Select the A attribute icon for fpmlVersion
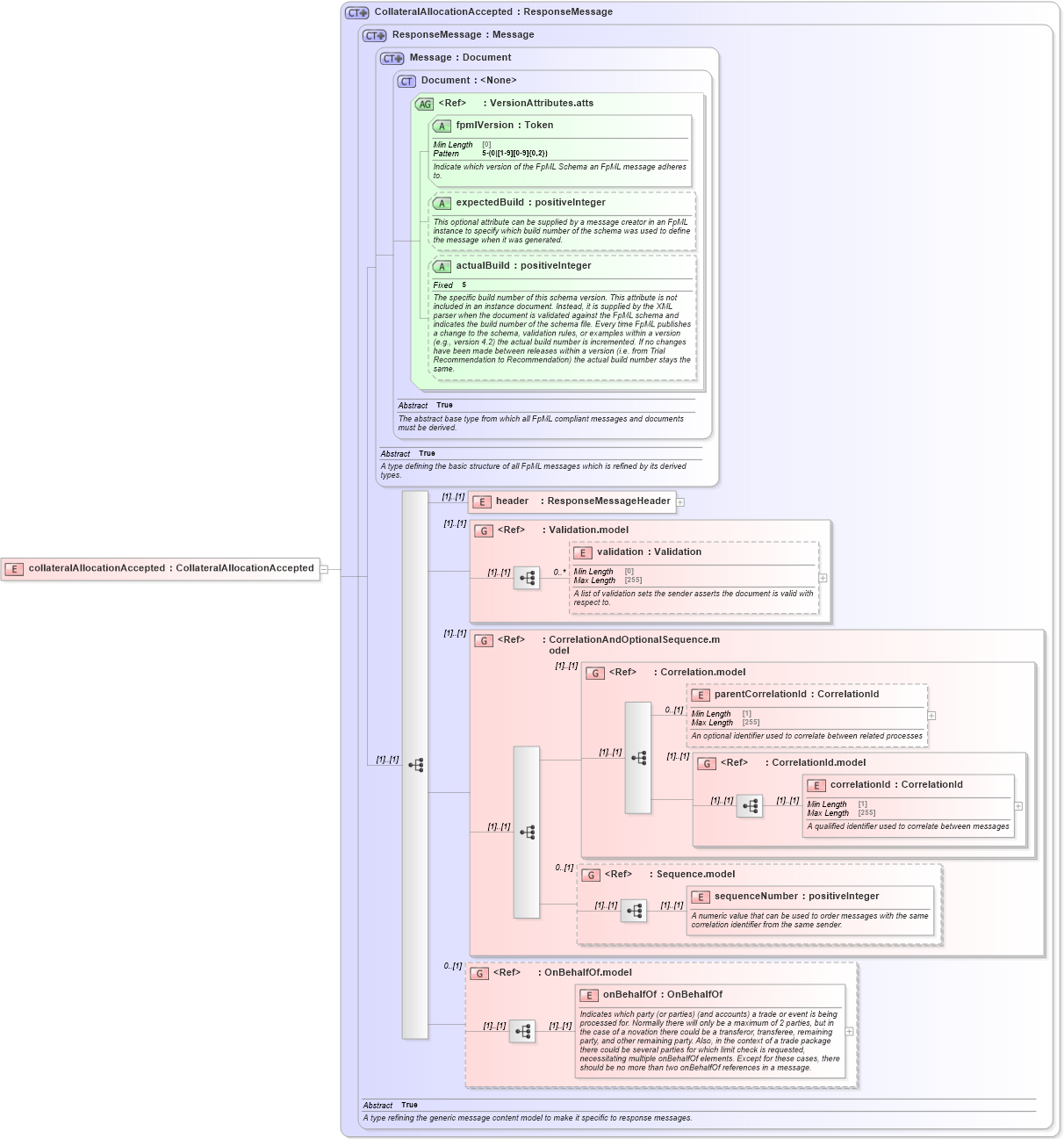The height and width of the screenshot is (1139, 1064). [x=442, y=126]
